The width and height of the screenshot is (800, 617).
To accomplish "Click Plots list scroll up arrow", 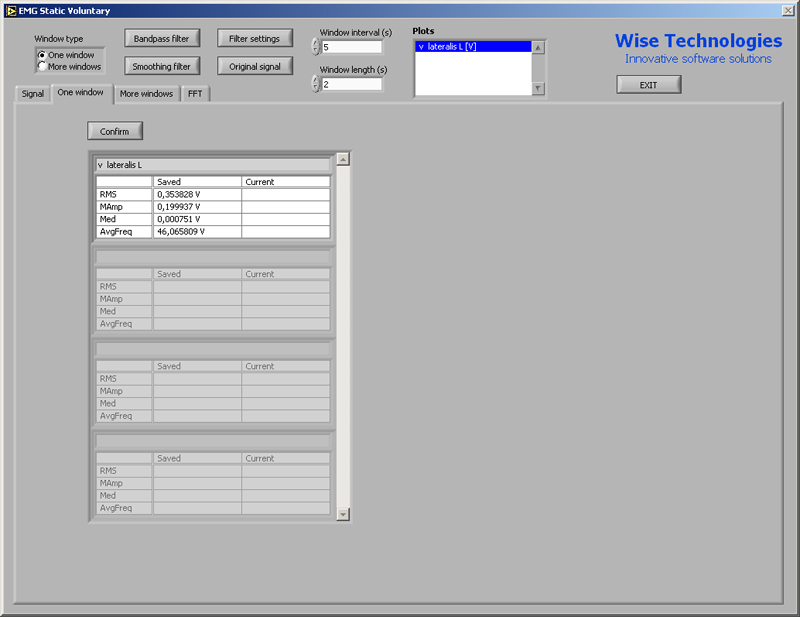I will [538, 47].
